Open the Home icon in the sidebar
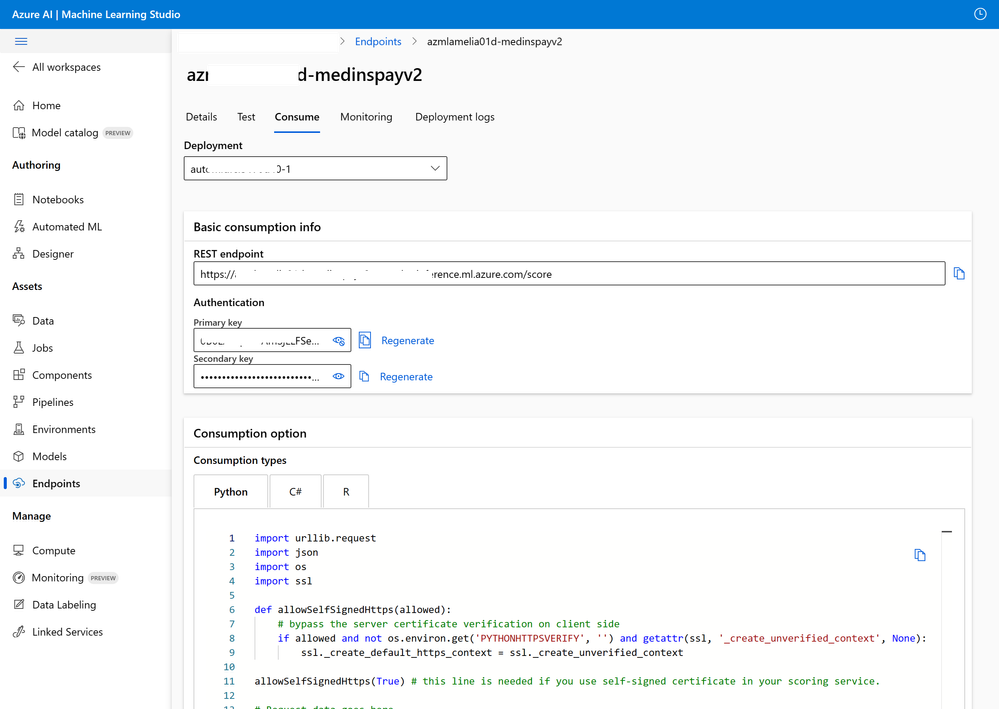Image resolution: width=999 pixels, height=709 pixels. click(19, 106)
